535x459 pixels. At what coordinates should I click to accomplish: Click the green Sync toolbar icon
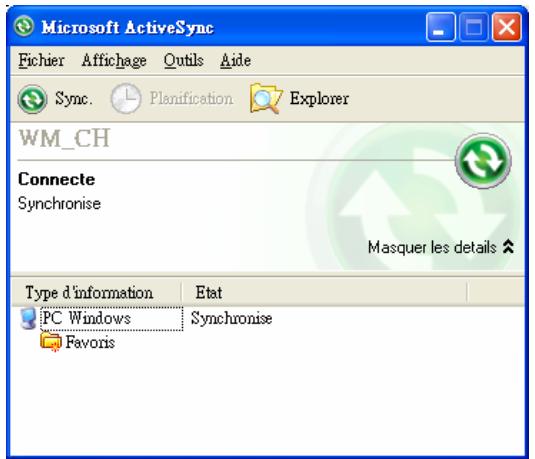[x=32, y=99]
